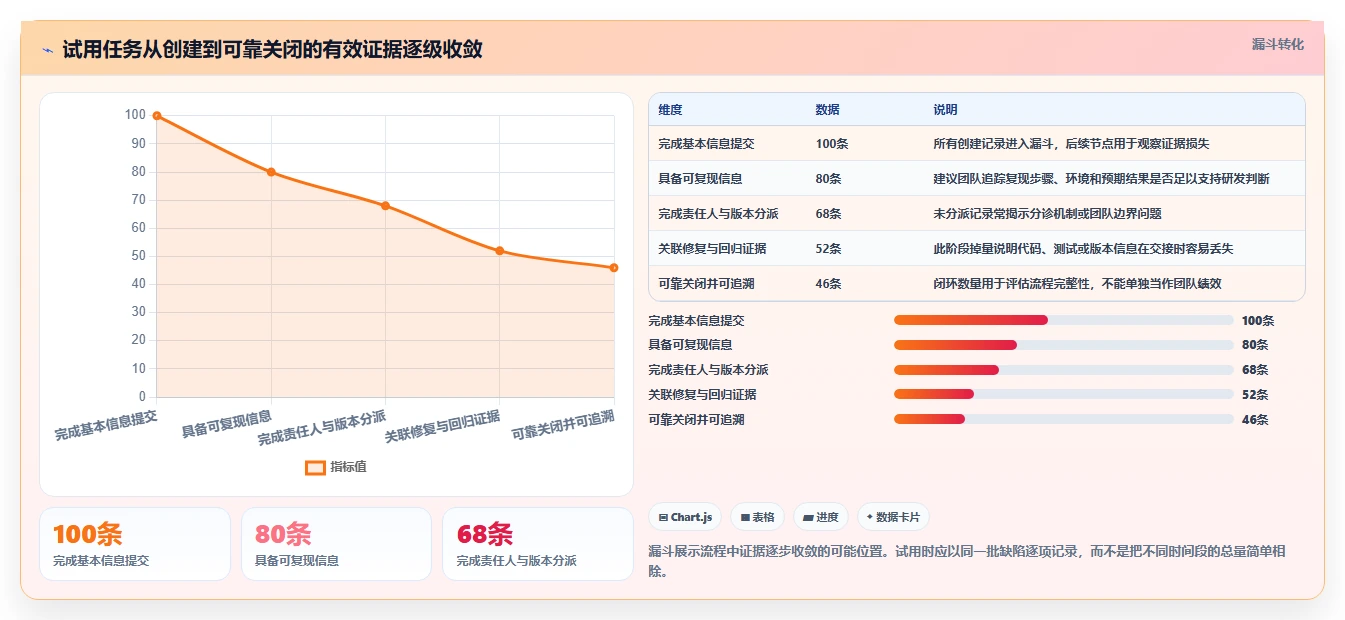Click 完成责任人与版本分派 in the table
Viewport: 1345px width, 620px height.
(718, 214)
